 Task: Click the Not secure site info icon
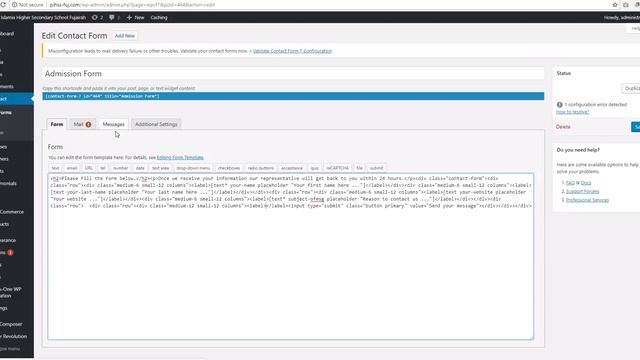(x=15, y=5)
